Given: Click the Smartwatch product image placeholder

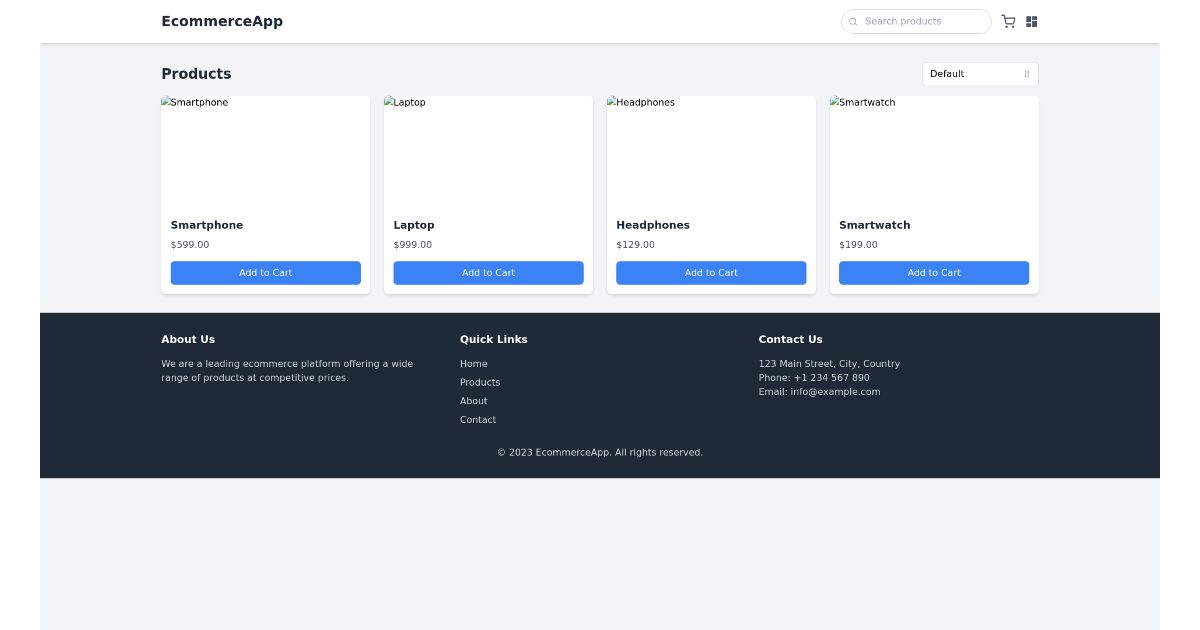Looking at the screenshot, I should (933, 150).
